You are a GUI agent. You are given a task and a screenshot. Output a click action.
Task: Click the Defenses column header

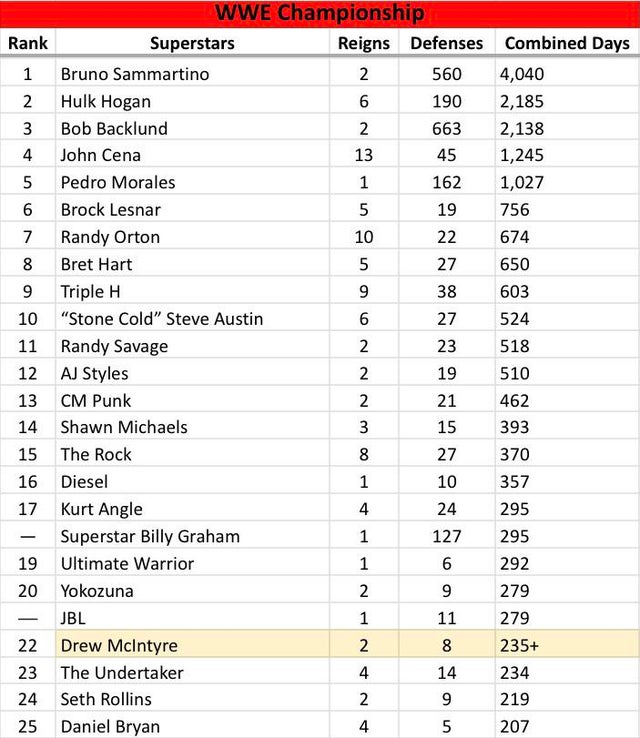(x=446, y=43)
